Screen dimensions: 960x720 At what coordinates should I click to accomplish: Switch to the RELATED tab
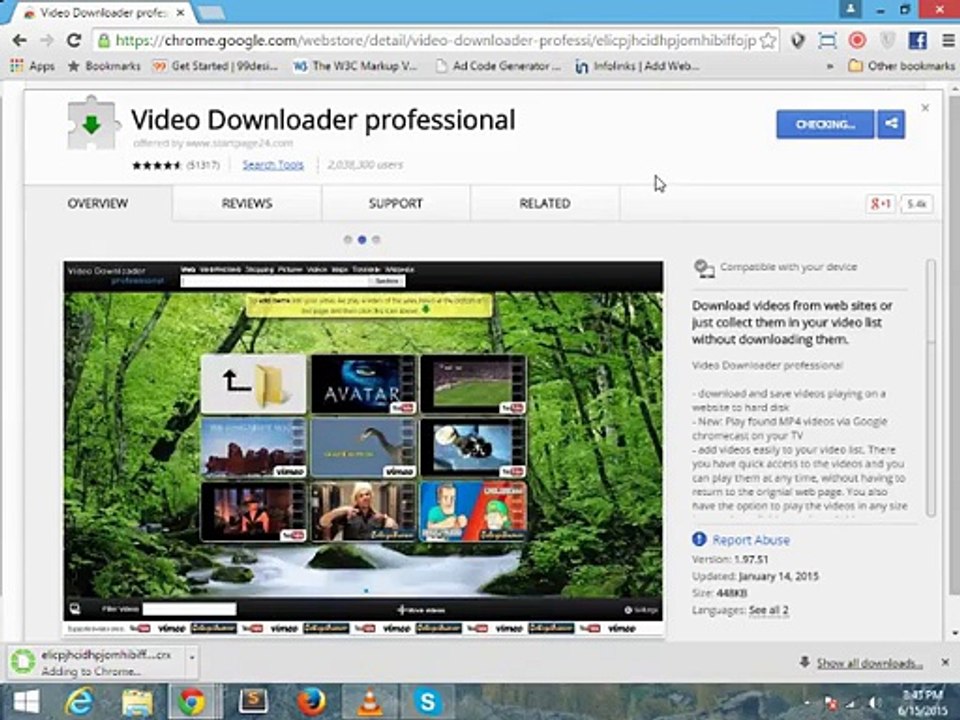(x=545, y=203)
